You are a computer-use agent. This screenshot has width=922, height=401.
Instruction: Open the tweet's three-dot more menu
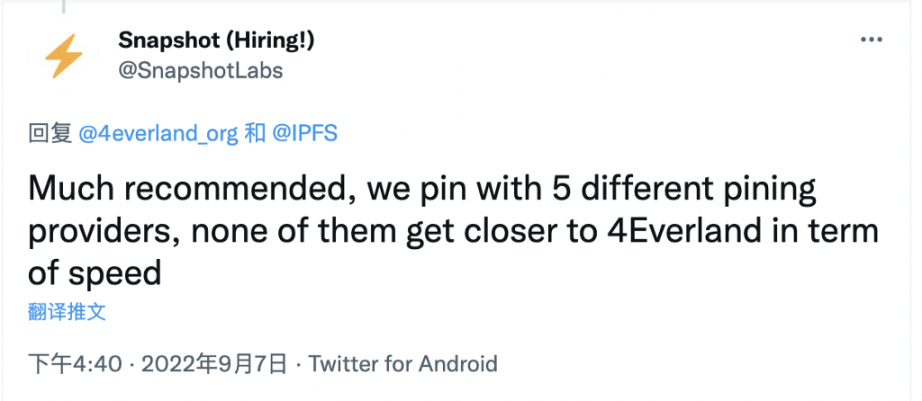(x=872, y=39)
